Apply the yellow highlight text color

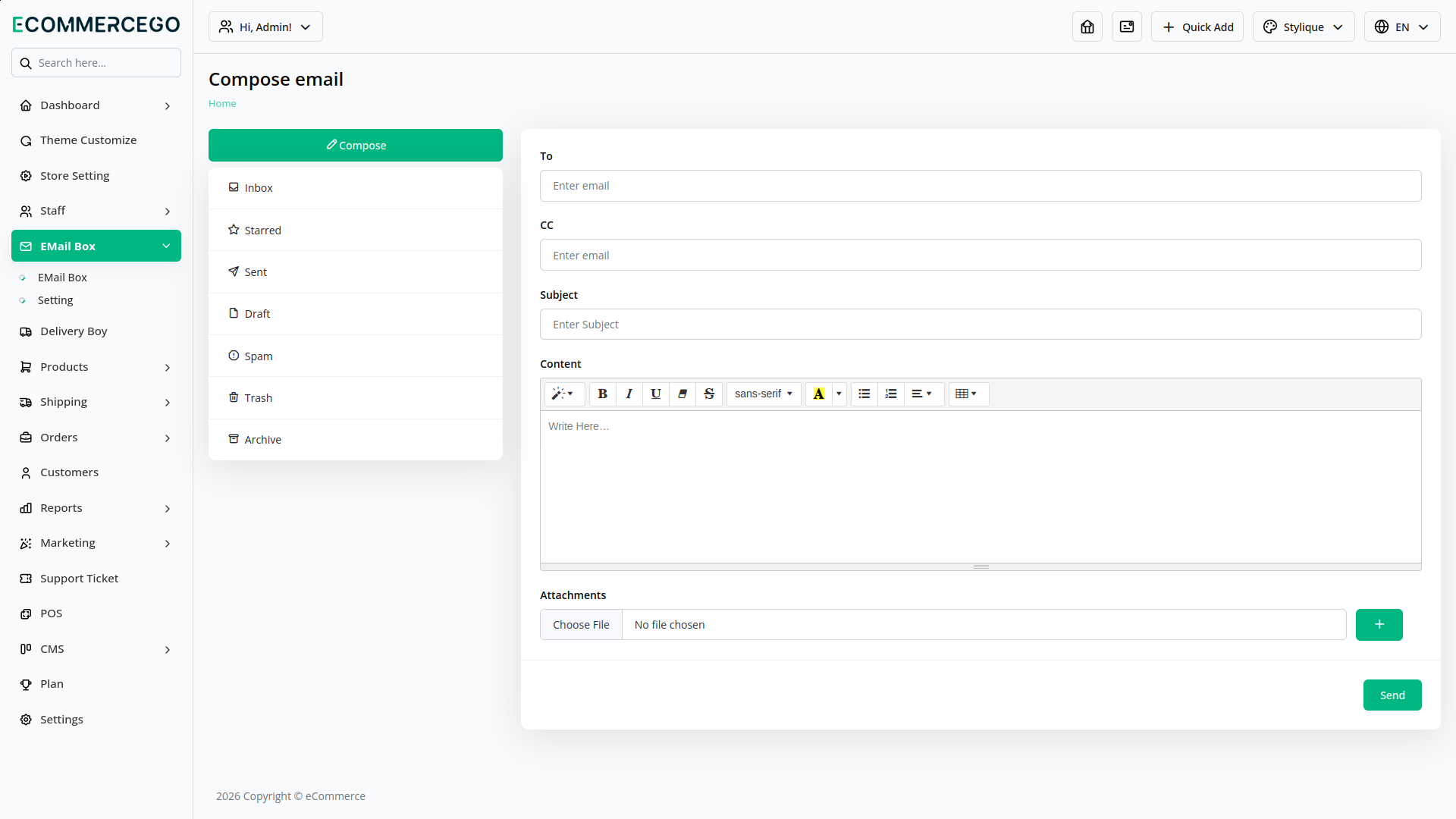818,394
